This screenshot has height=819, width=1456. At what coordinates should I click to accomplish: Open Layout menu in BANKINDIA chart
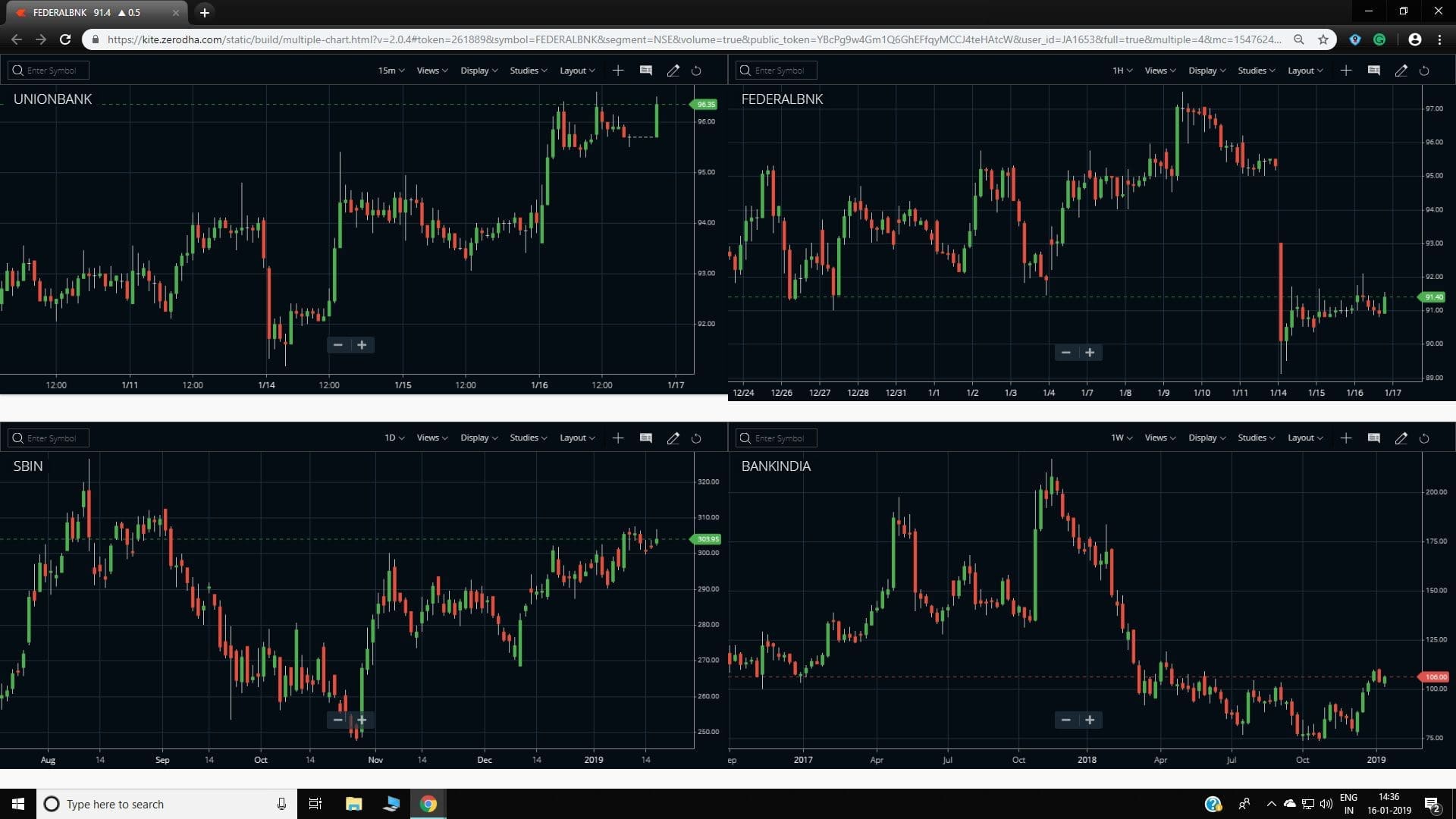[x=1305, y=438]
